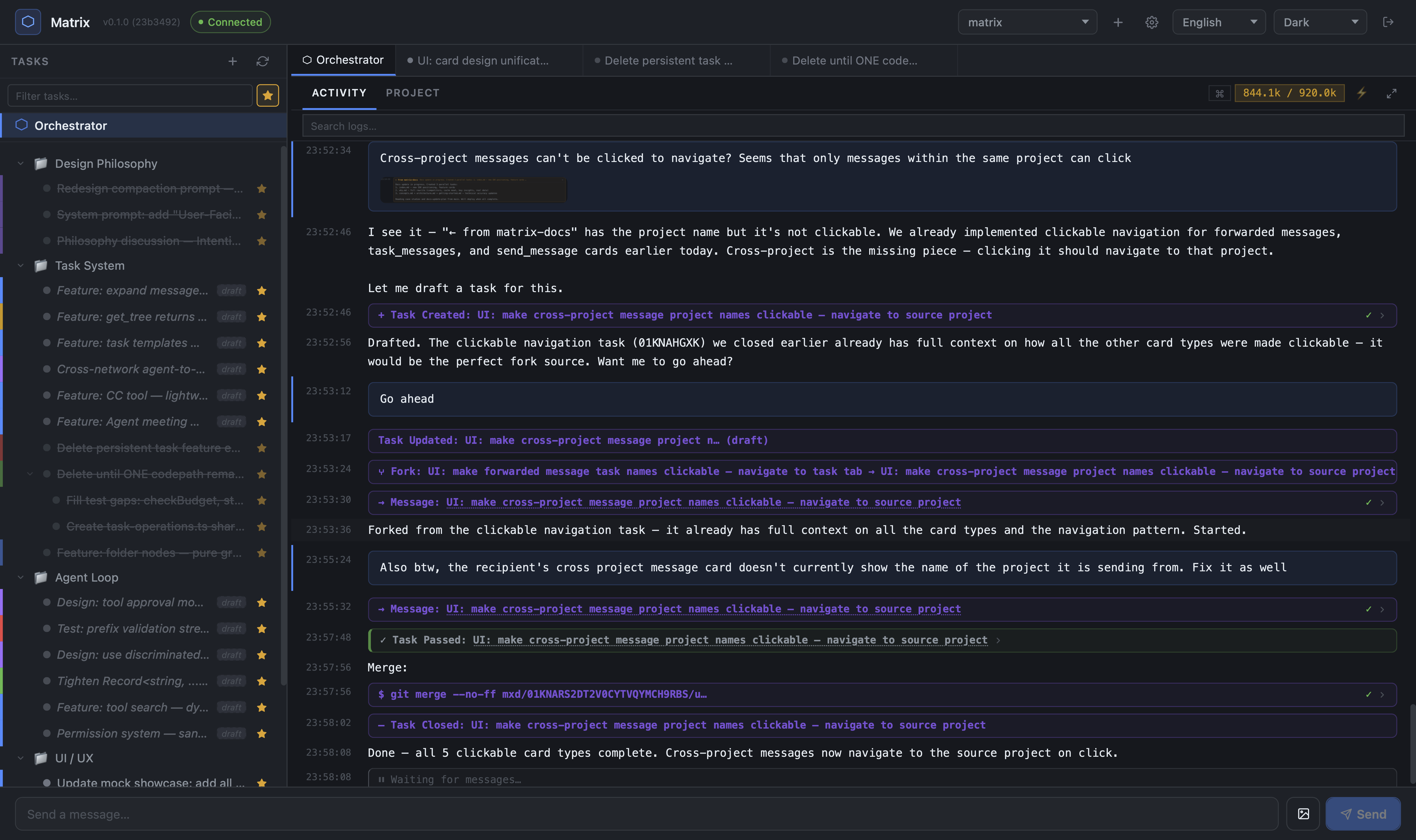
Task: Click the Design Philosophy folder icon
Action: pyautogui.click(x=41, y=164)
